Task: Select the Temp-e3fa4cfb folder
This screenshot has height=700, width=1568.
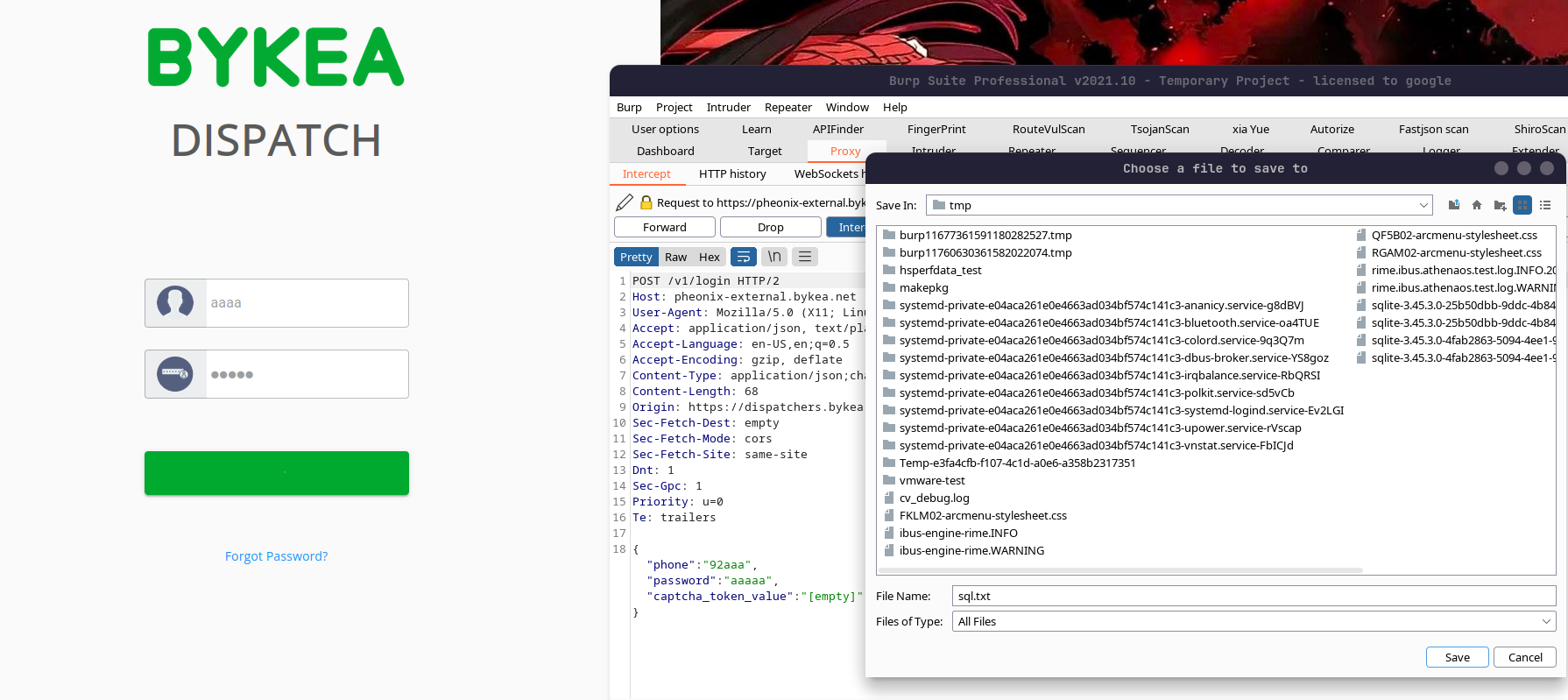Action: click(1008, 463)
